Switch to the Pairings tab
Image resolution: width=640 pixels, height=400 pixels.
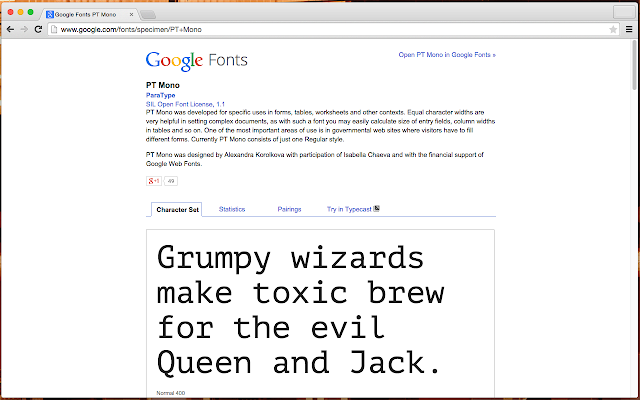[x=289, y=209]
